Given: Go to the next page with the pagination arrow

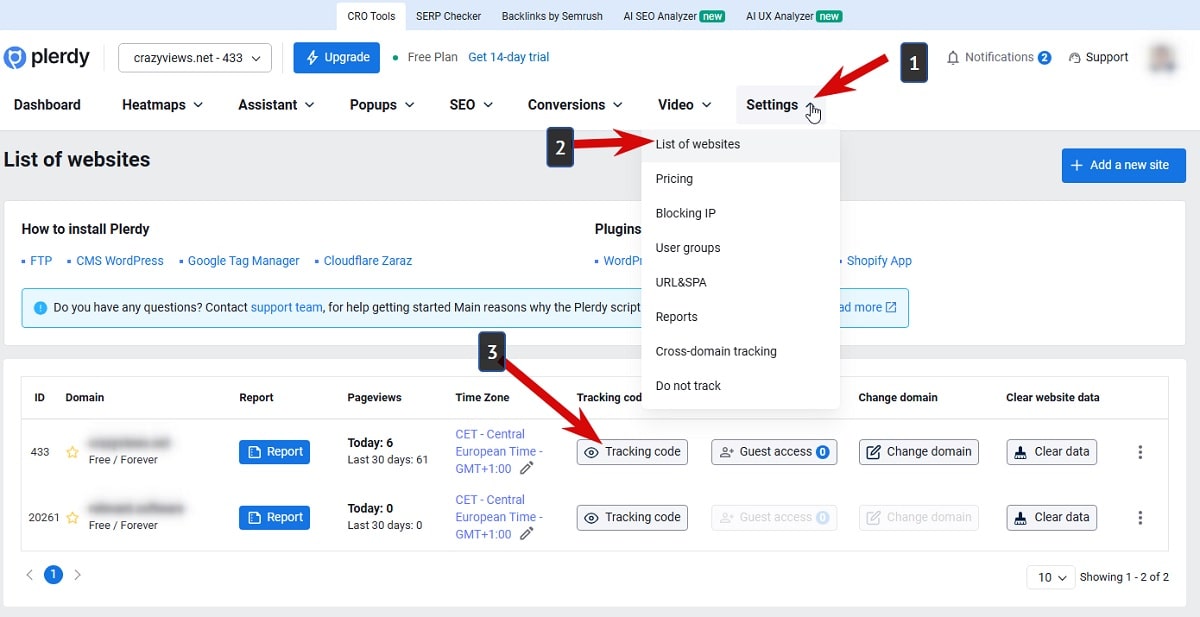Looking at the screenshot, I should pos(79,574).
